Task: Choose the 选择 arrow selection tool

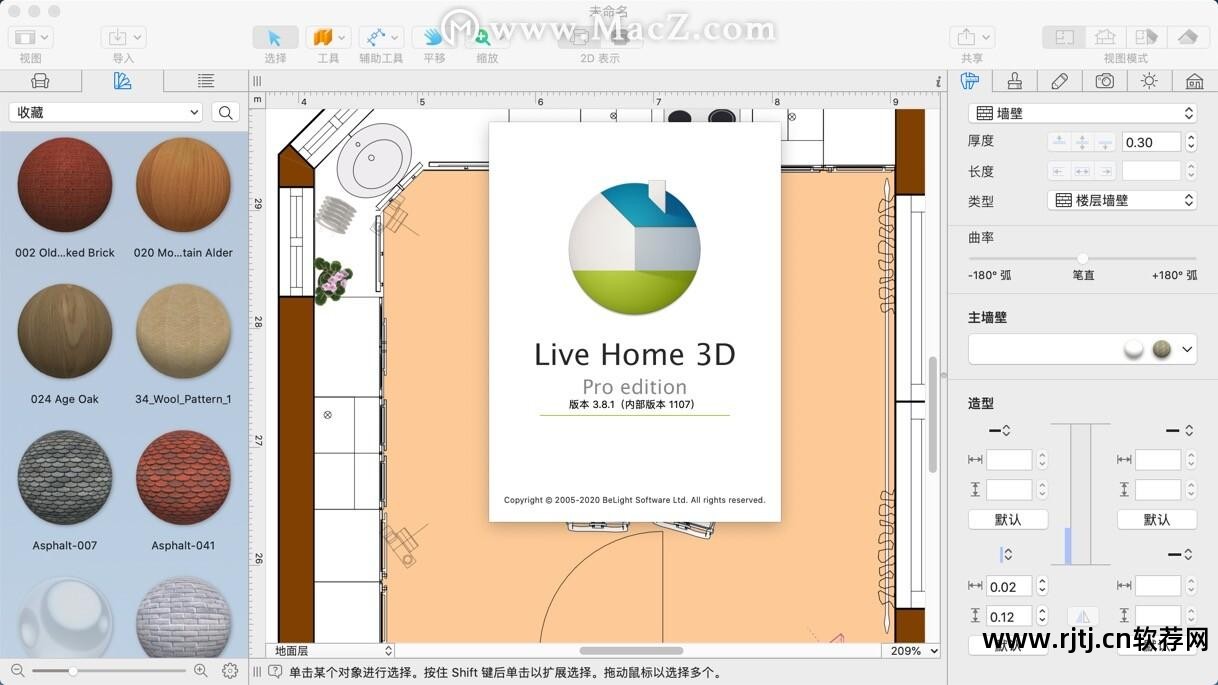Action: tap(275, 38)
